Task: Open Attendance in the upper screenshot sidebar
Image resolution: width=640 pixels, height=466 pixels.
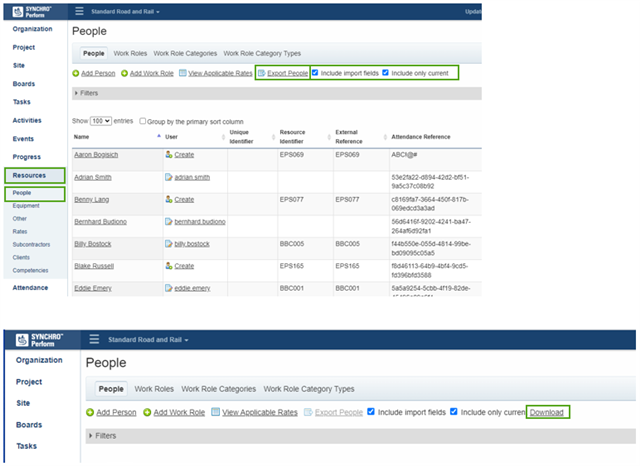Action: click(x=30, y=288)
